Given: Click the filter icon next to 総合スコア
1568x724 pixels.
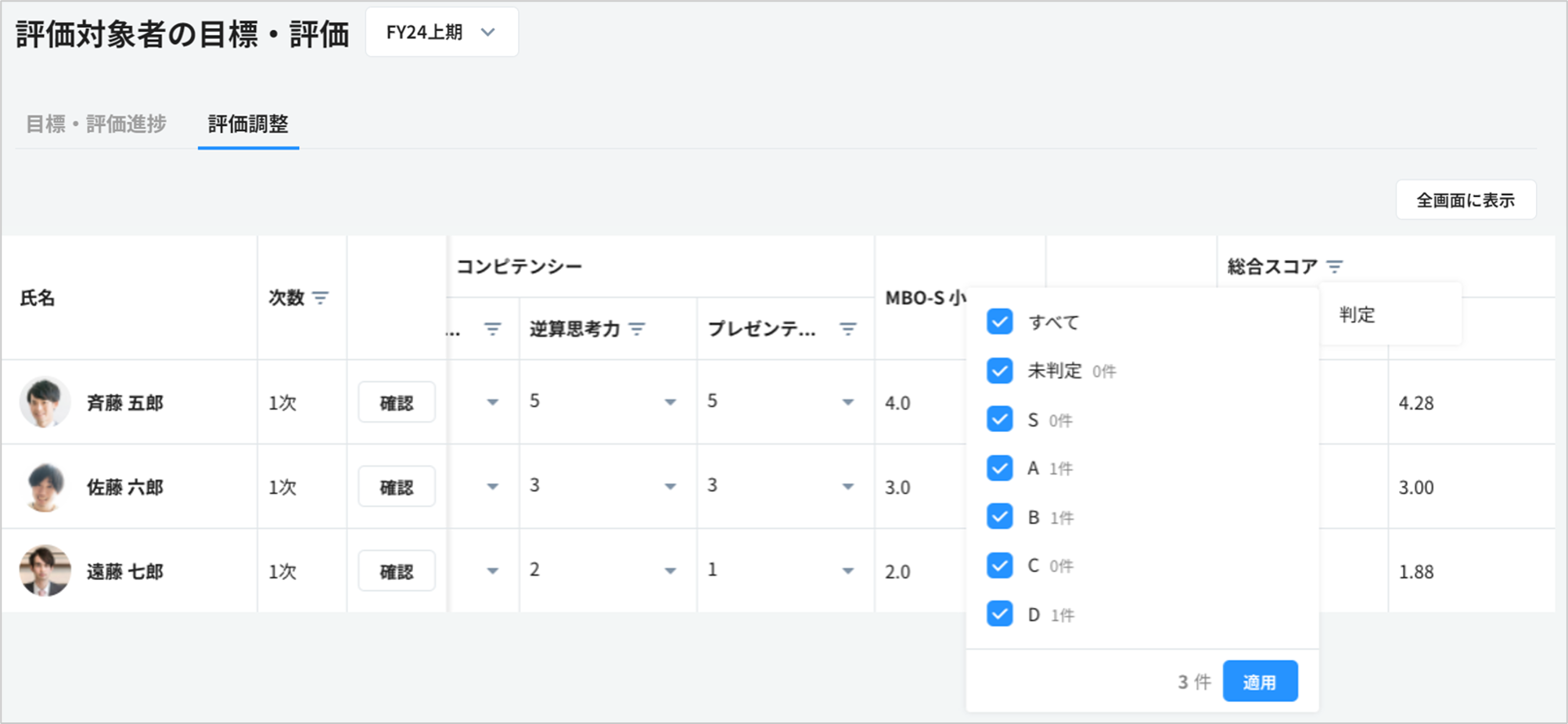Looking at the screenshot, I should (1335, 267).
